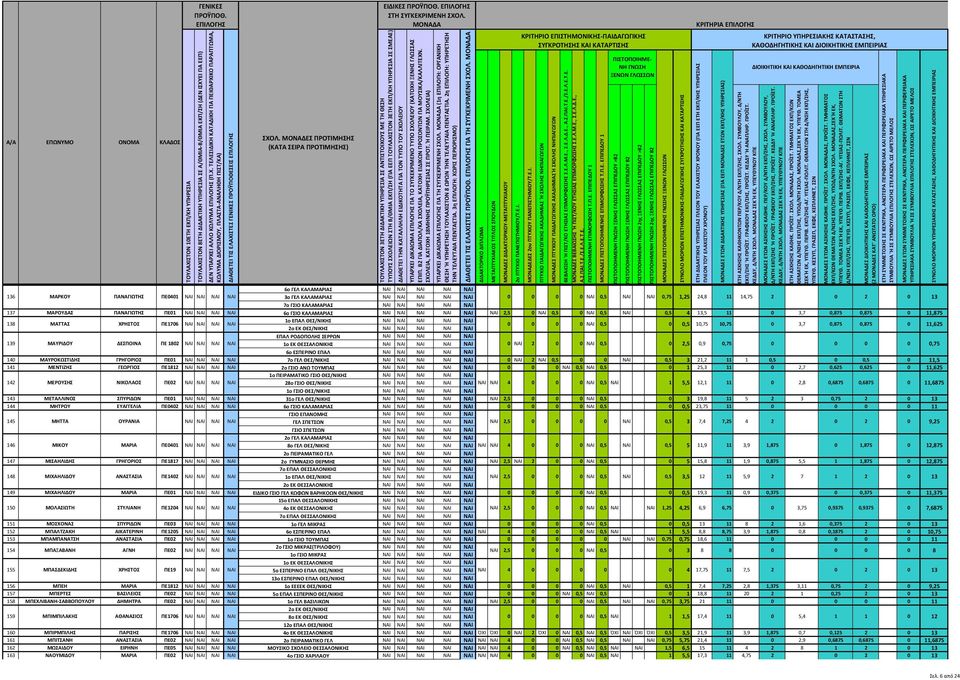Image resolution: width=960 pixels, height=680 pixels.
Task: Click the 'ΚΛΑΔΟΣ' column header
Action: coord(169,142)
